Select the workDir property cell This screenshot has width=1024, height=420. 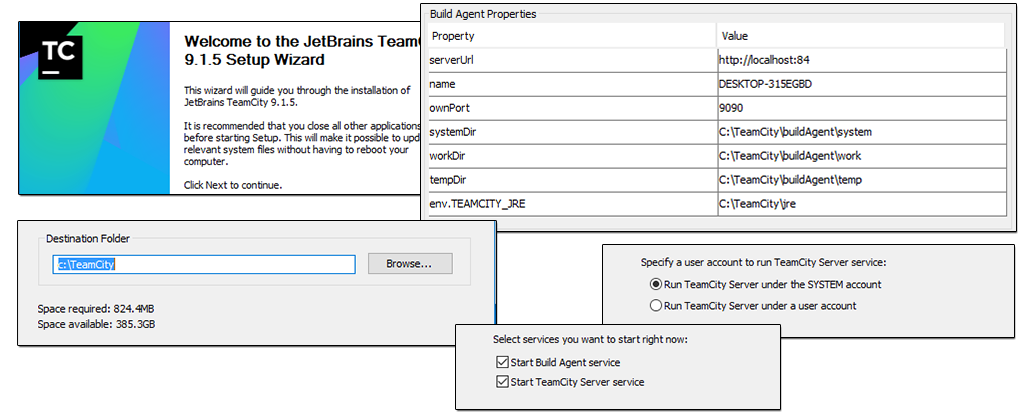coord(573,156)
